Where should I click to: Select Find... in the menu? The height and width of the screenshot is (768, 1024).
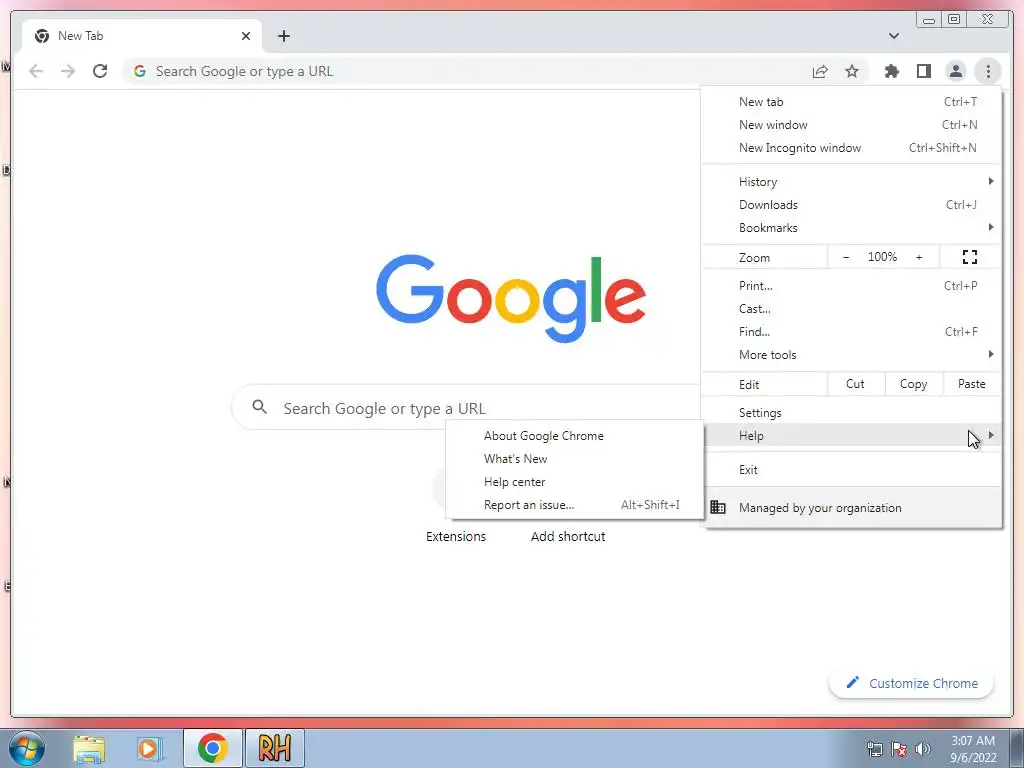pyautogui.click(x=852, y=331)
